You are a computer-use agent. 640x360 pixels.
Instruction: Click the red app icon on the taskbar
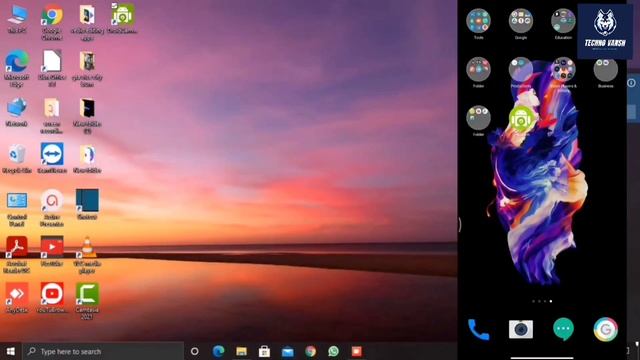[356, 351]
